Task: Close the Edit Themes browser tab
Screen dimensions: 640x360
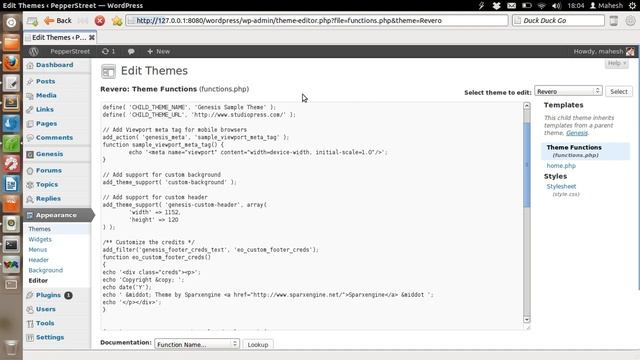Action: [x=92, y=38]
